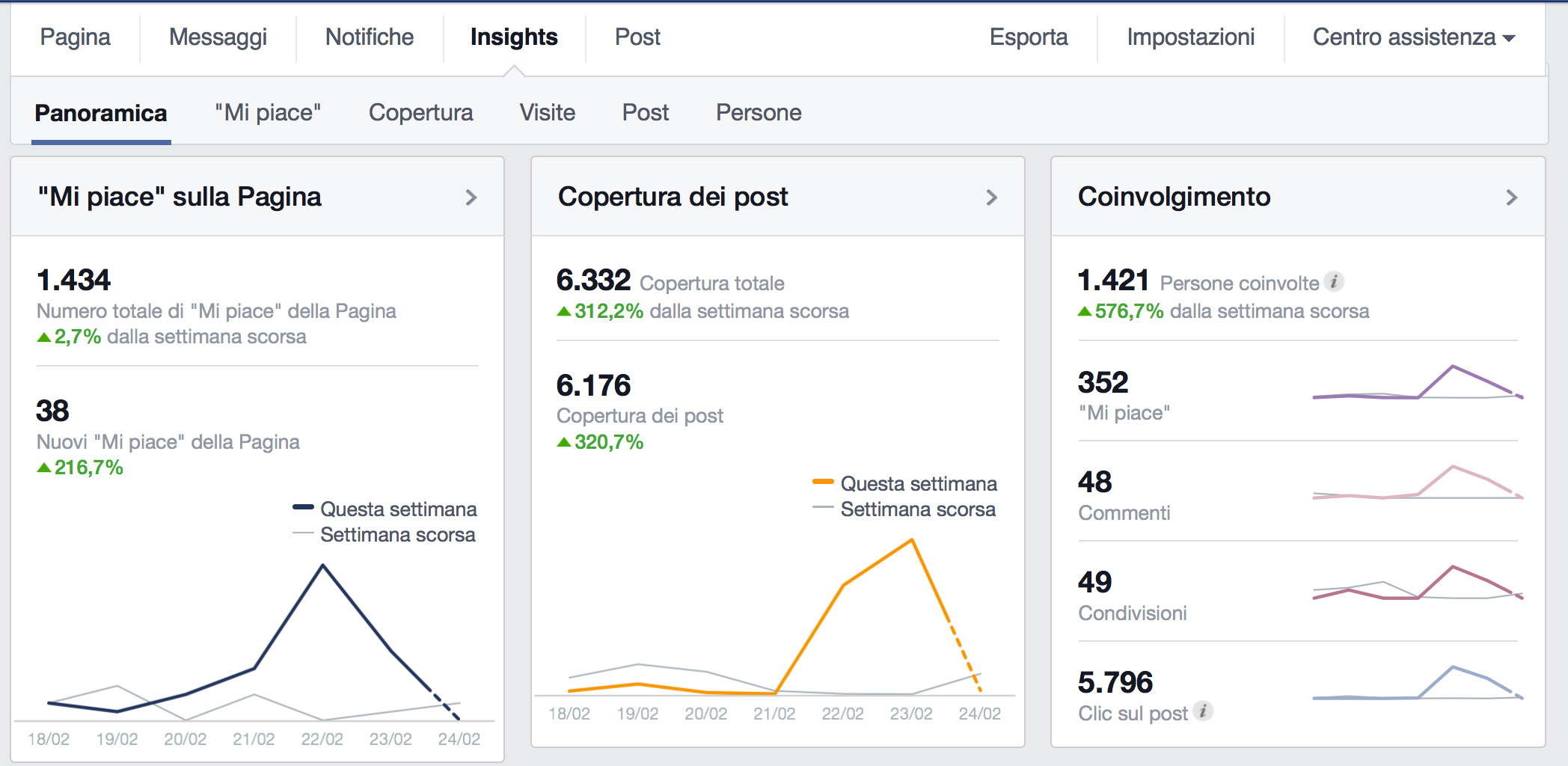Viewport: 1568px width, 766px height.
Task: Click the "Mi piace" purple sparkline
Action: point(1418,382)
